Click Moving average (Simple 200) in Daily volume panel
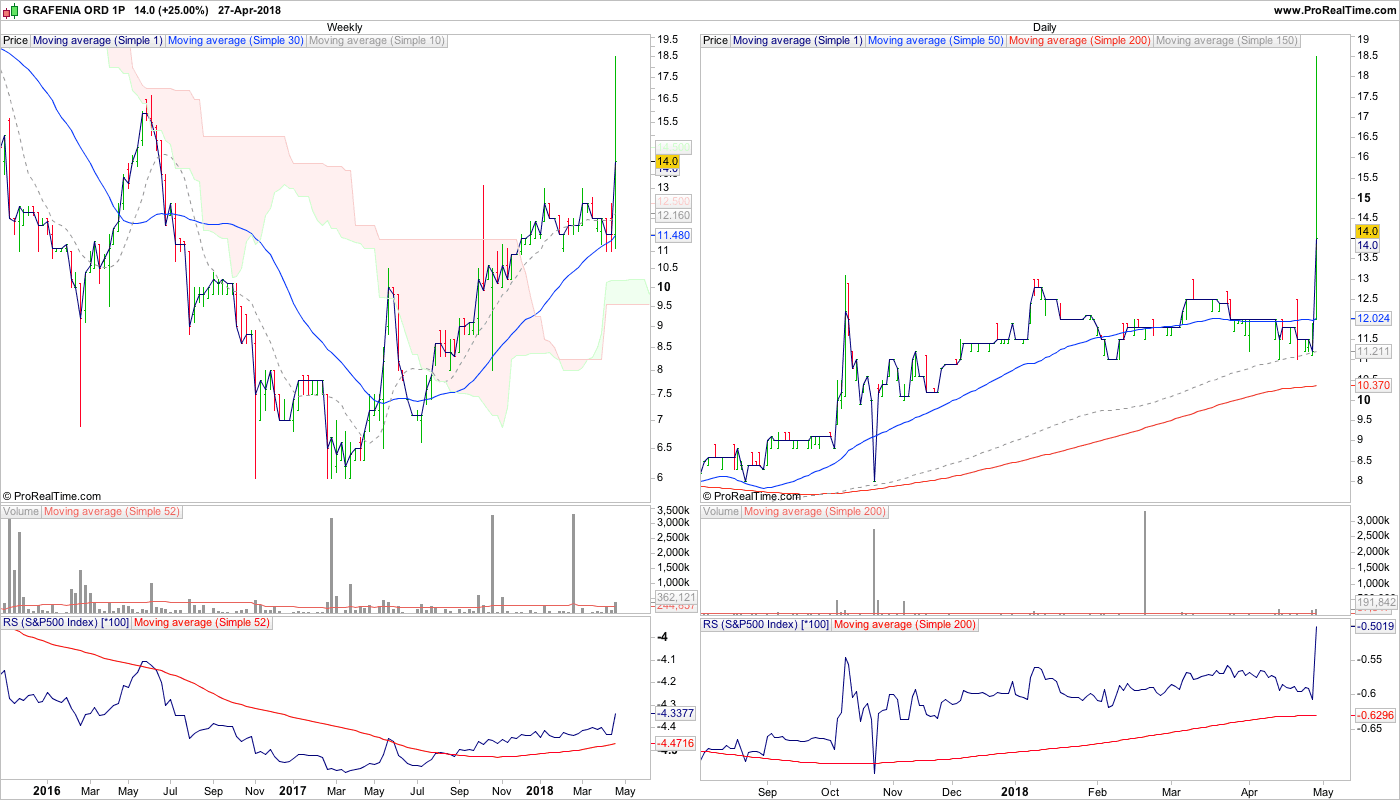Viewport: 1400px width, 800px height. click(815, 512)
